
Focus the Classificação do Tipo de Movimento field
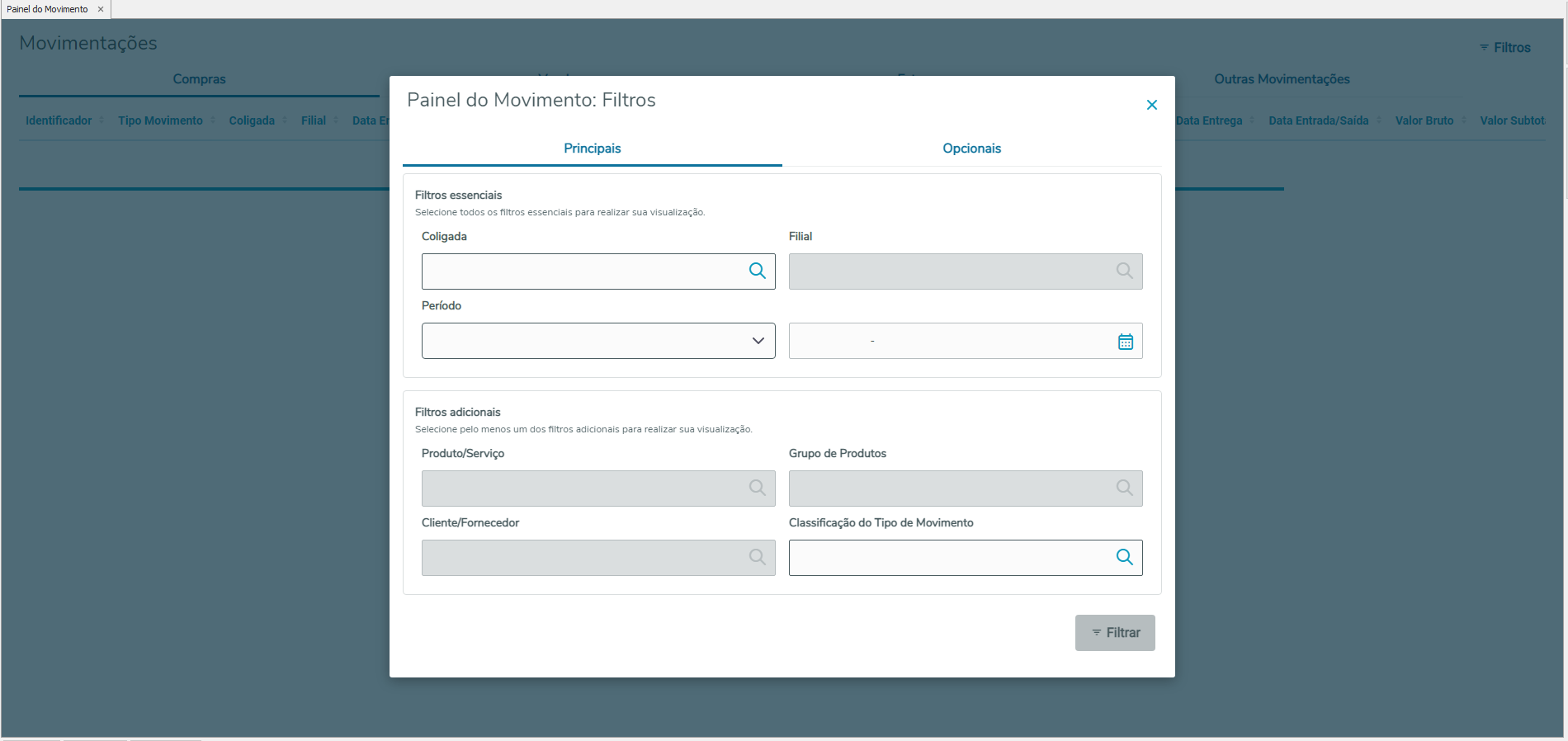click(949, 558)
